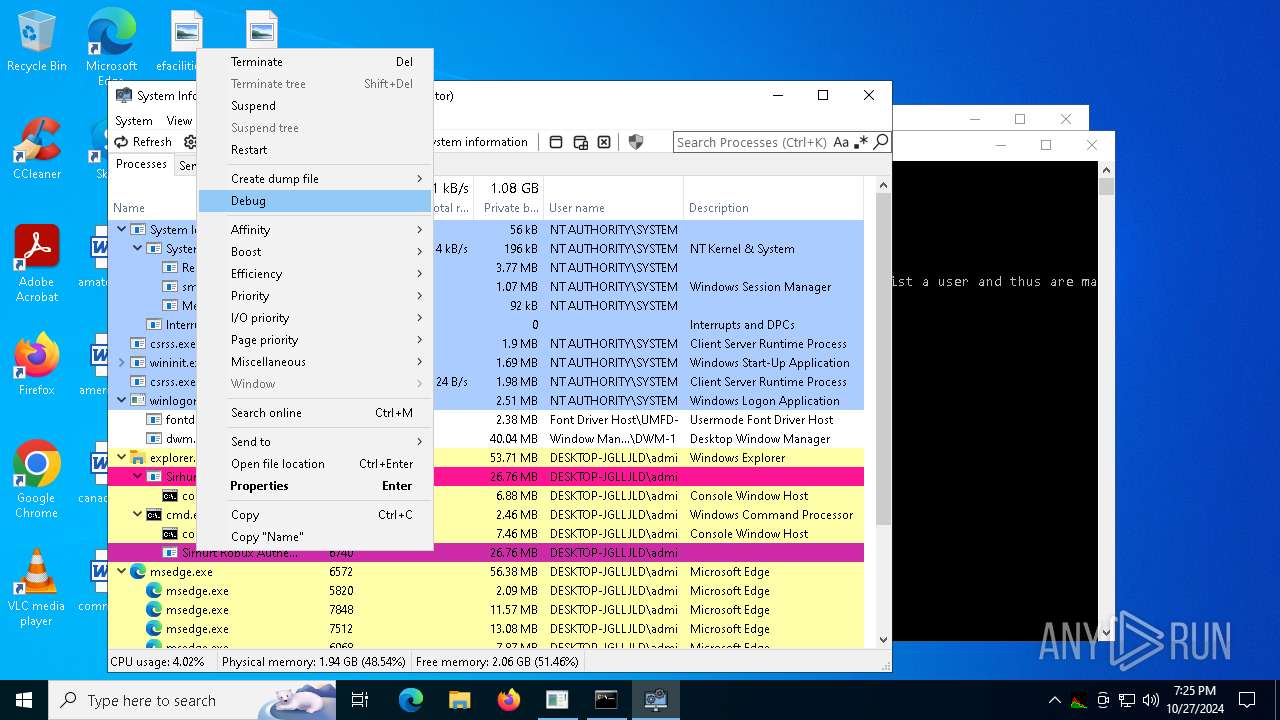1280x720 pixels.
Task: Select VLC media player desktop icon
Action: (37, 588)
